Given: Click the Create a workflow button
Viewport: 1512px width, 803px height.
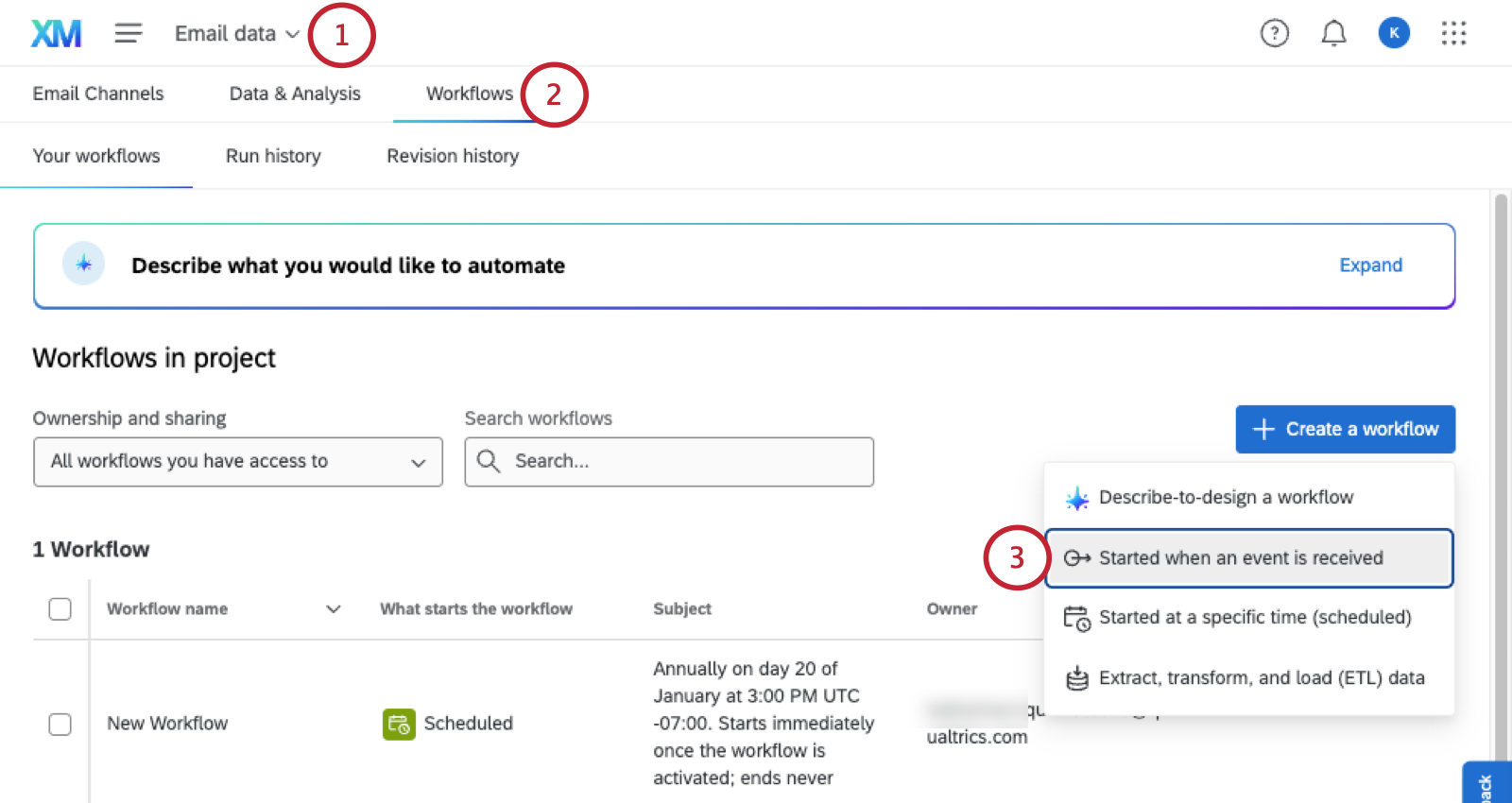Looking at the screenshot, I should (x=1346, y=429).
